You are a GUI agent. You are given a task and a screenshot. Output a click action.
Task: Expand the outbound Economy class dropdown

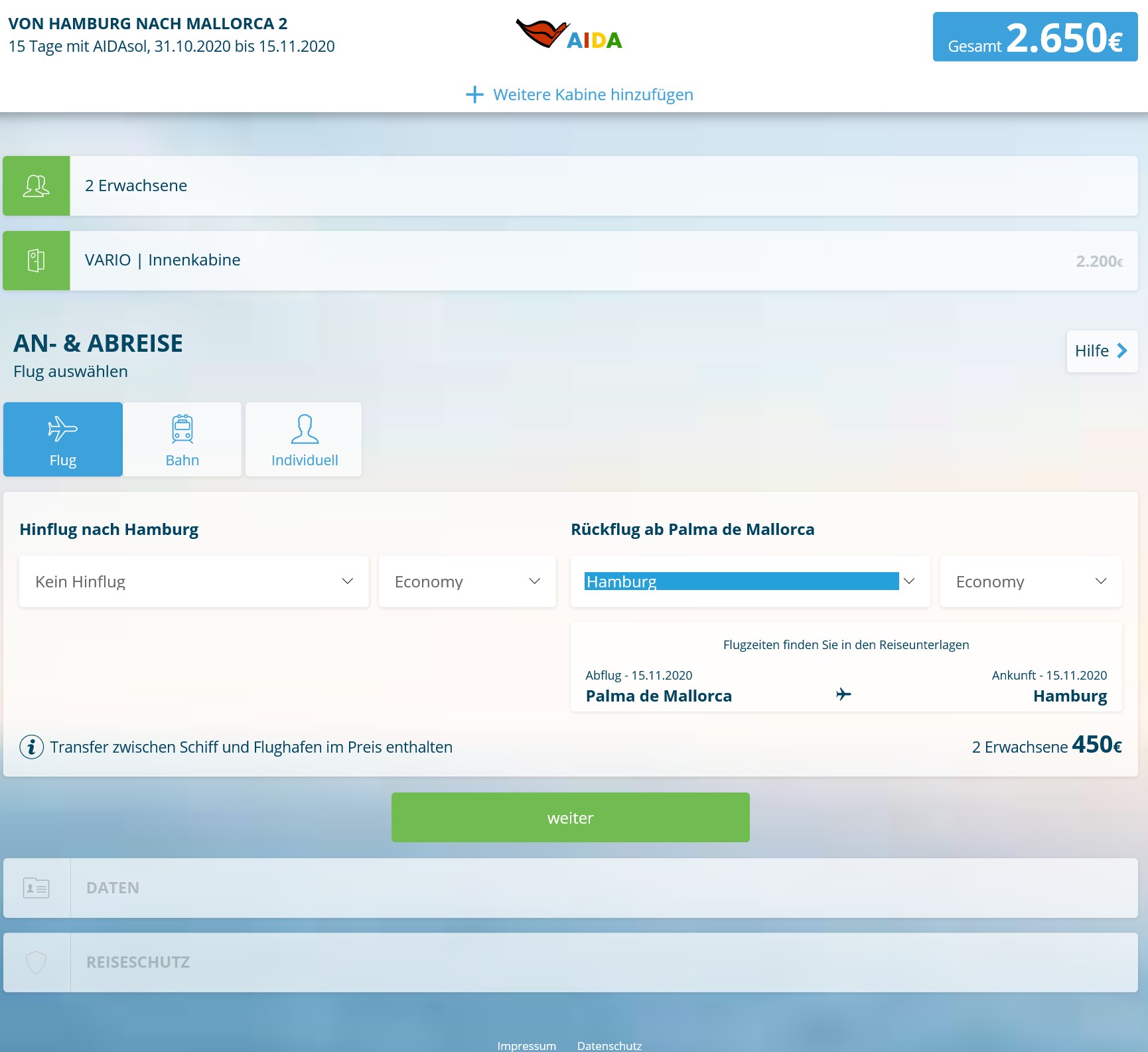[x=467, y=581]
